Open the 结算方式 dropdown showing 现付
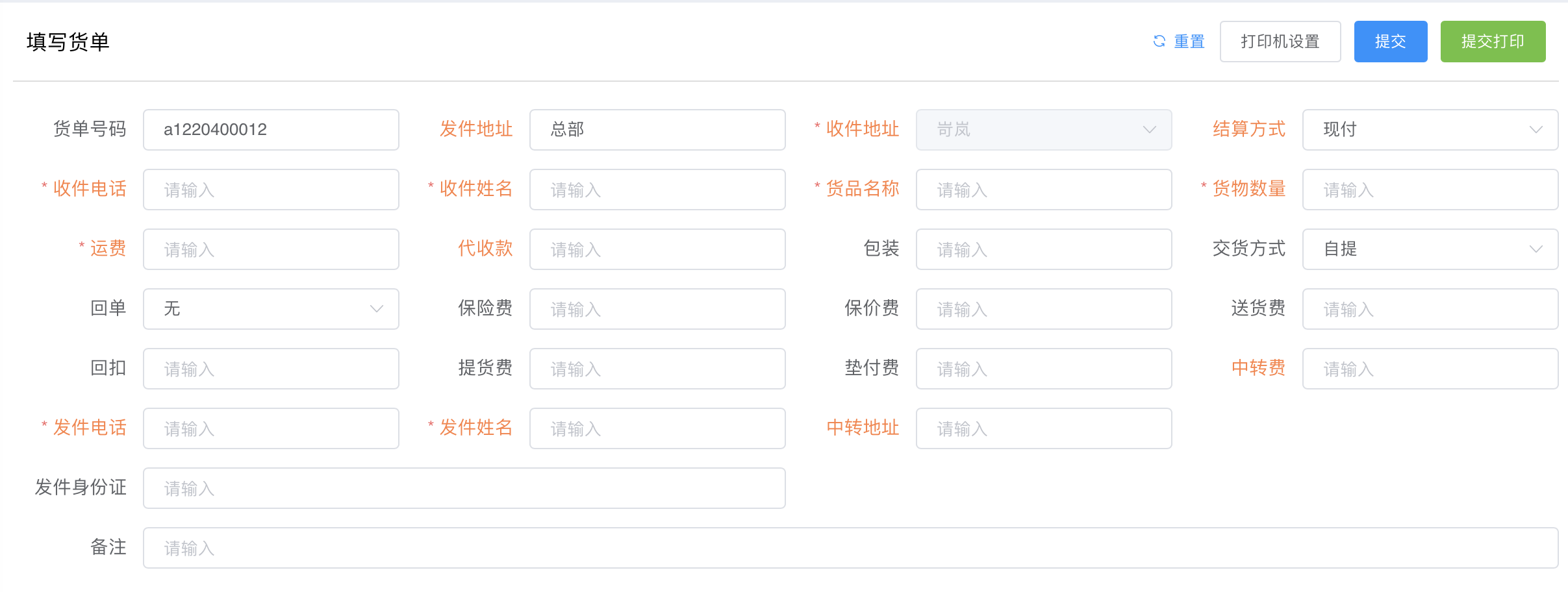1568x592 pixels. tap(1430, 130)
